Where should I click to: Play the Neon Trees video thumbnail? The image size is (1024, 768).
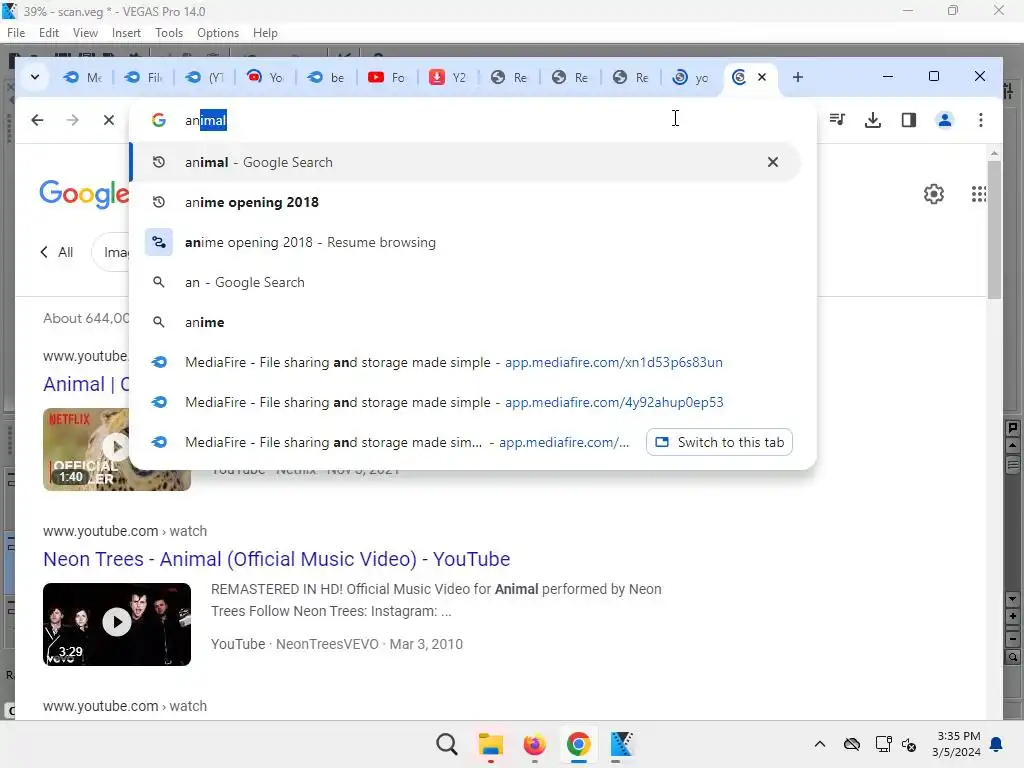[x=117, y=624]
